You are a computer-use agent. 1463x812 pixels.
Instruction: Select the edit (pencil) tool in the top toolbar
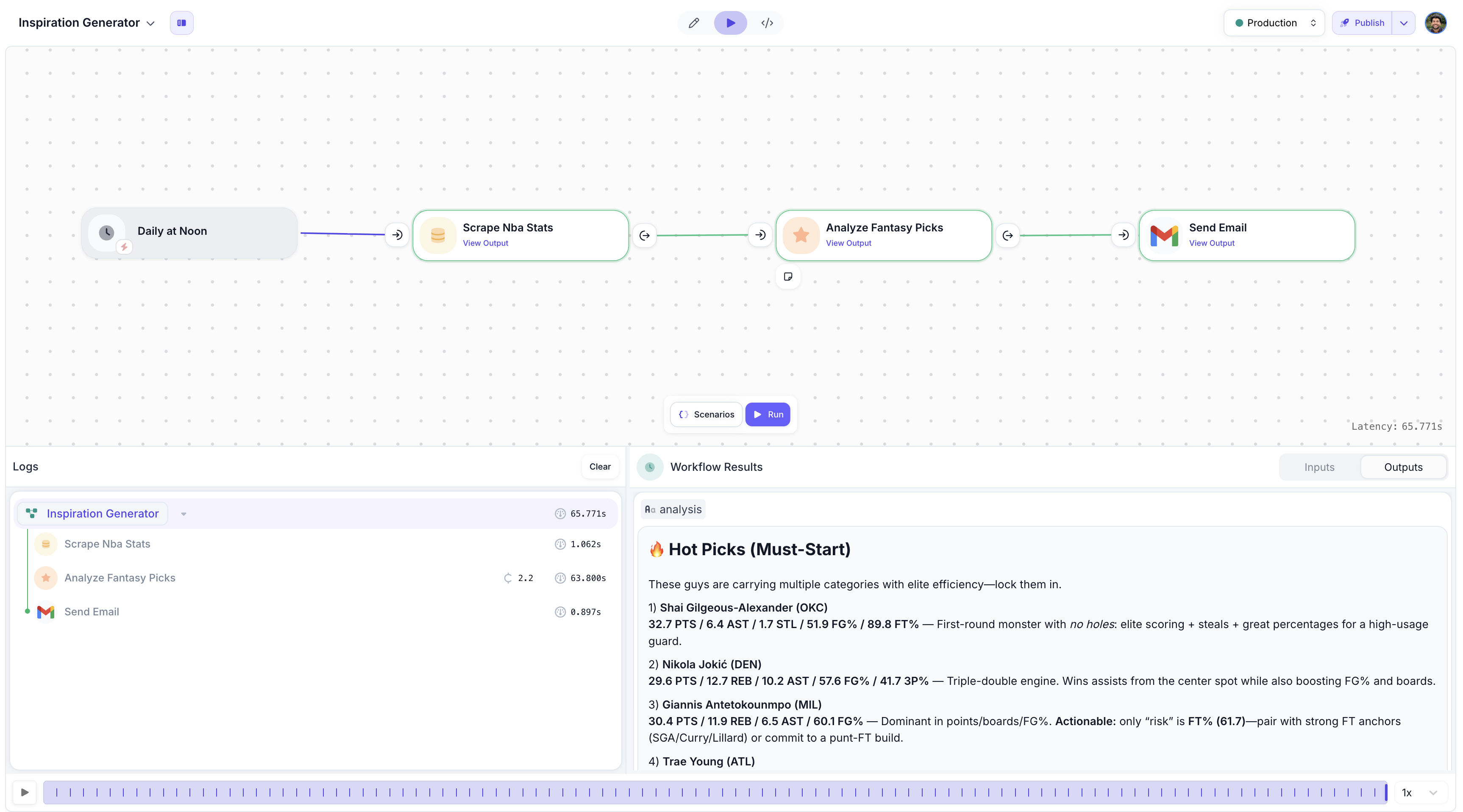694,23
